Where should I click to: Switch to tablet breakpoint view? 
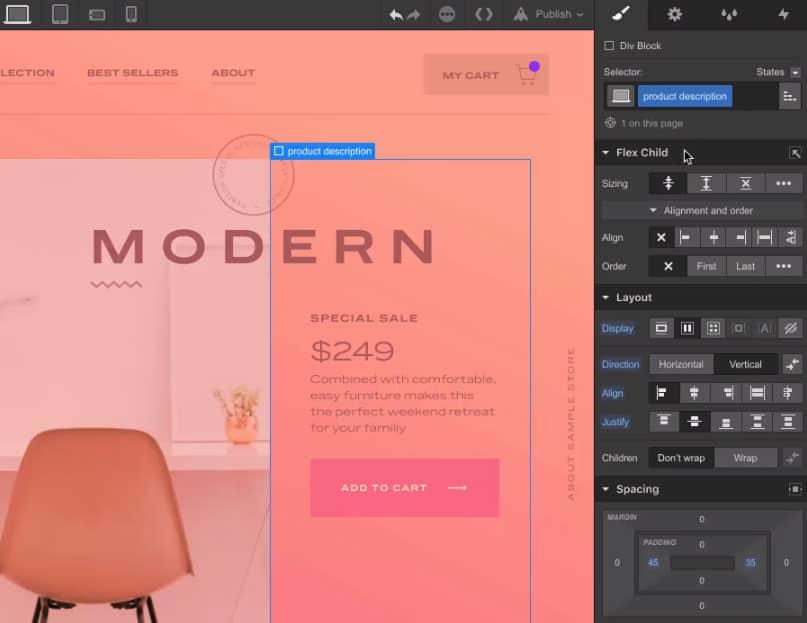[x=60, y=14]
